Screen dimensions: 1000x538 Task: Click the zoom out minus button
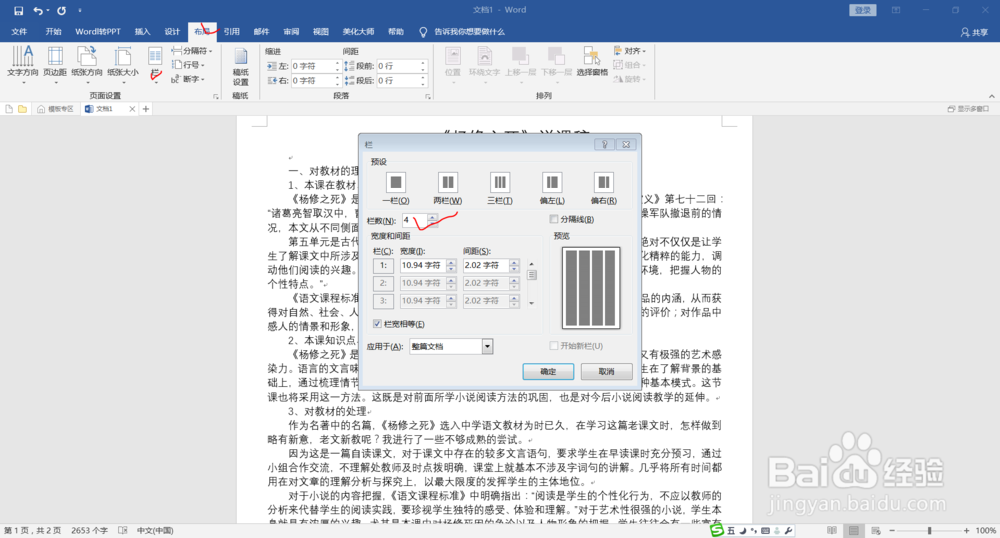click(892, 530)
